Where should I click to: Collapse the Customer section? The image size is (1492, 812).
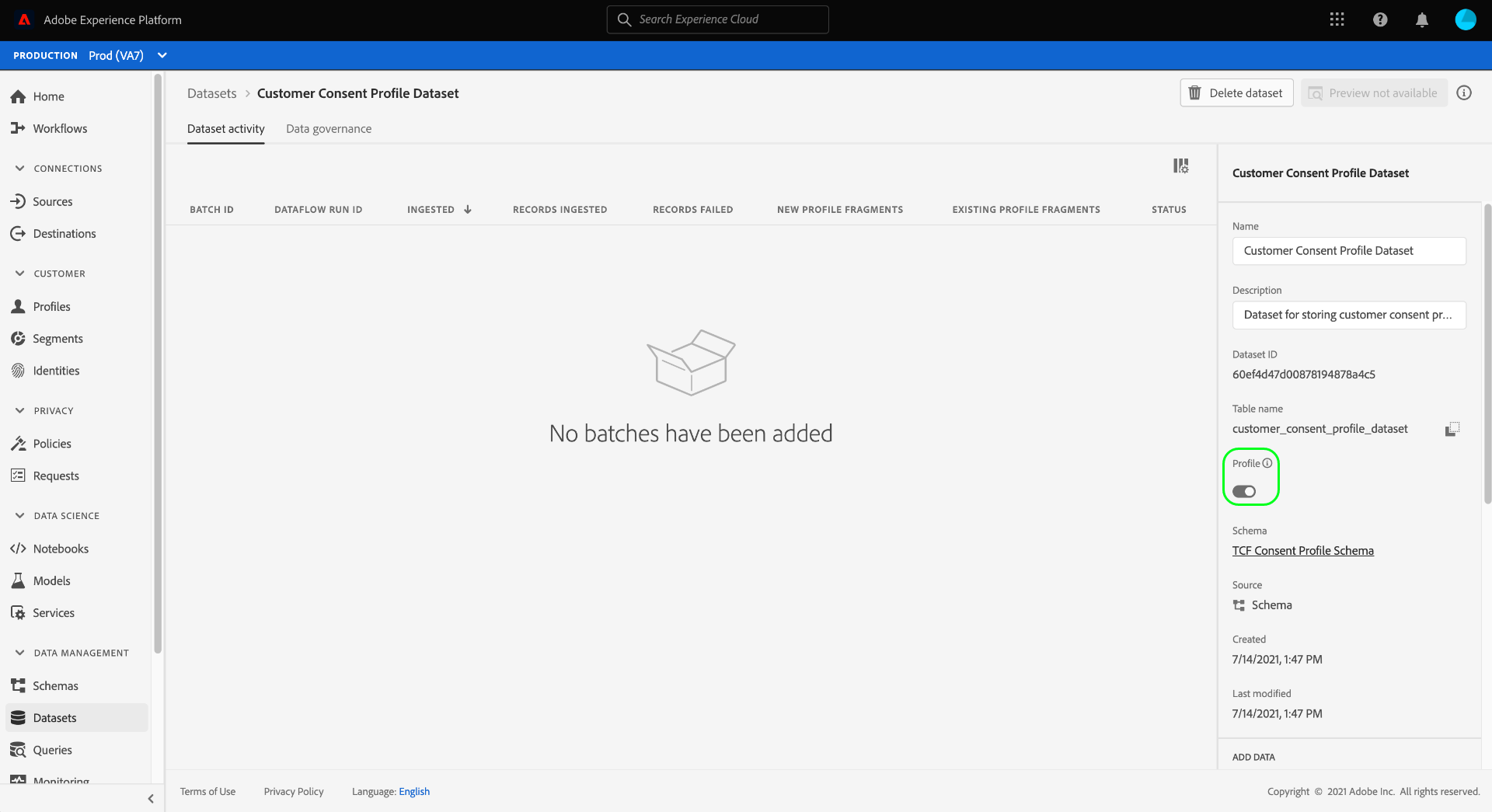pos(20,273)
